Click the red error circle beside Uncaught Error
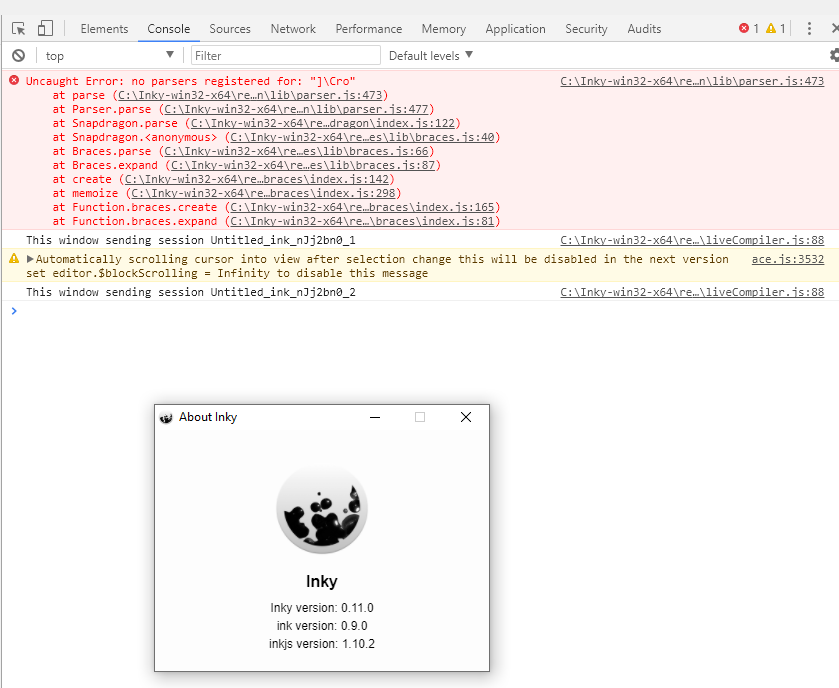Screen dimensions: 839x688 [11, 81]
